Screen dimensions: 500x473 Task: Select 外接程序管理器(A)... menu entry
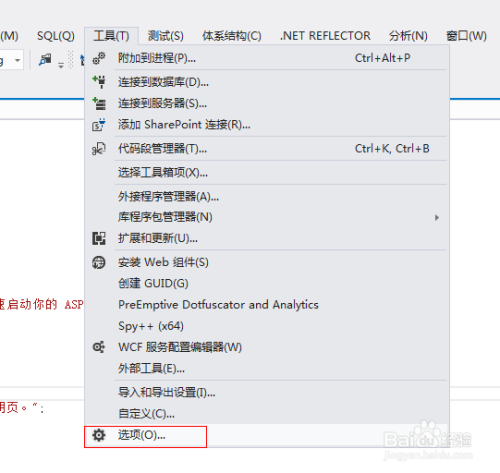point(267,197)
